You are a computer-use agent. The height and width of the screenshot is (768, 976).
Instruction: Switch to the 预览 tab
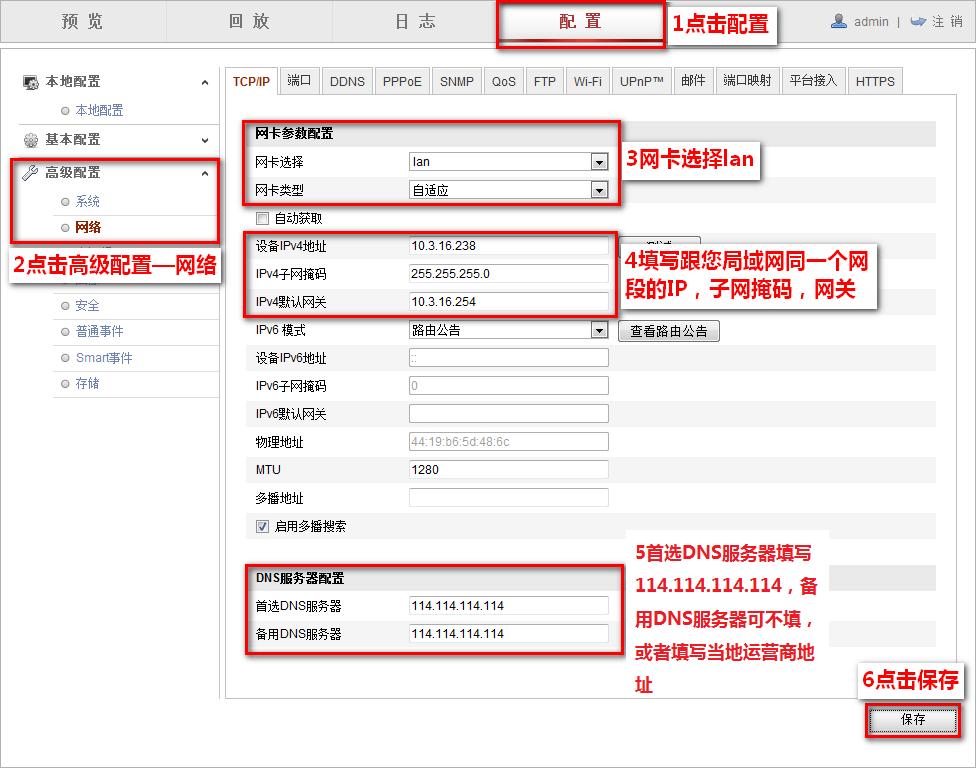(82, 21)
